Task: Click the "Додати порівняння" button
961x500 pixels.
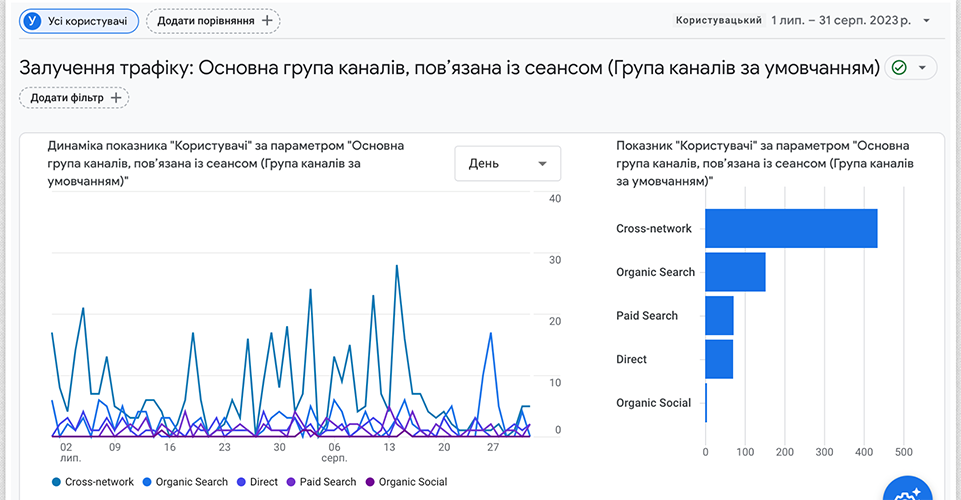Action: point(213,21)
